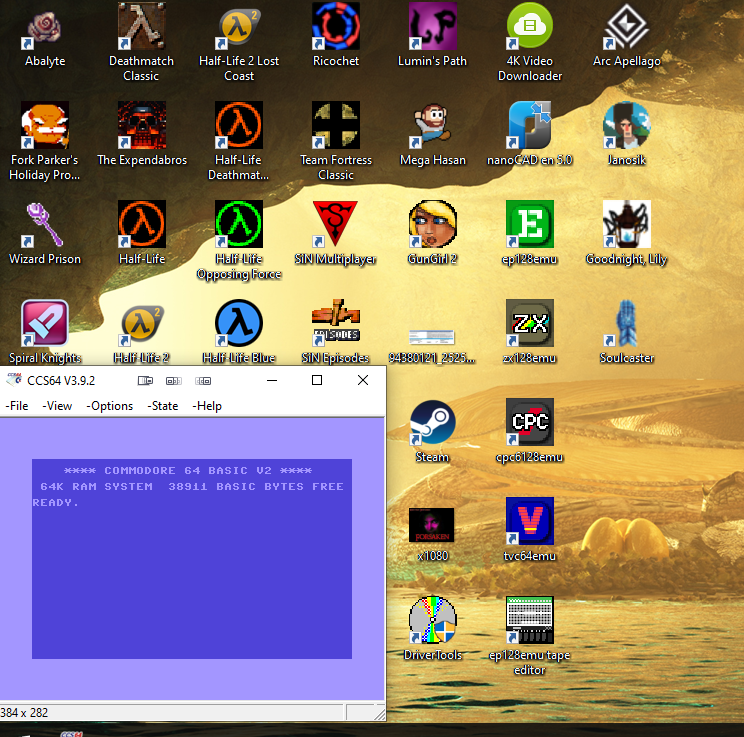Open the View menu in CCS64
Screen dimensions: 744x737
tap(57, 406)
